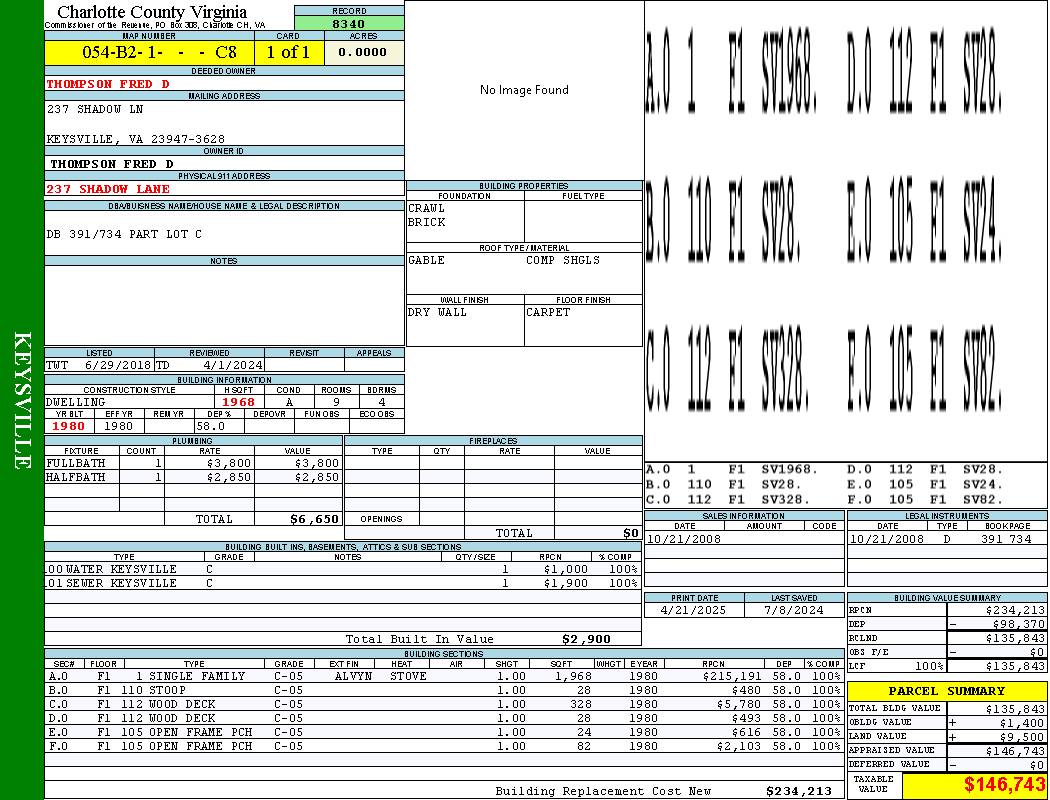Click HALFBATH fixture row
This screenshot has height=800, width=1050.
(194, 477)
